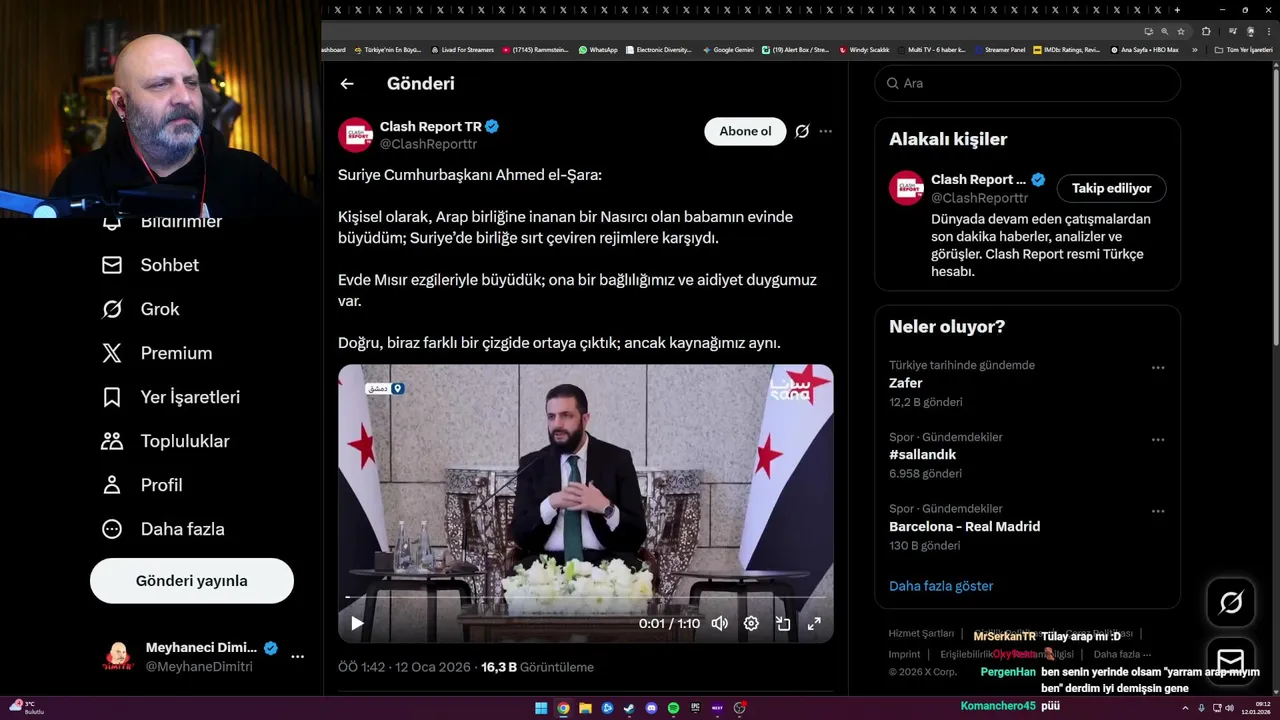The image size is (1280, 720).
Task: Open Clash Report avatar in Alakalı kişiler
Action: coord(906,188)
